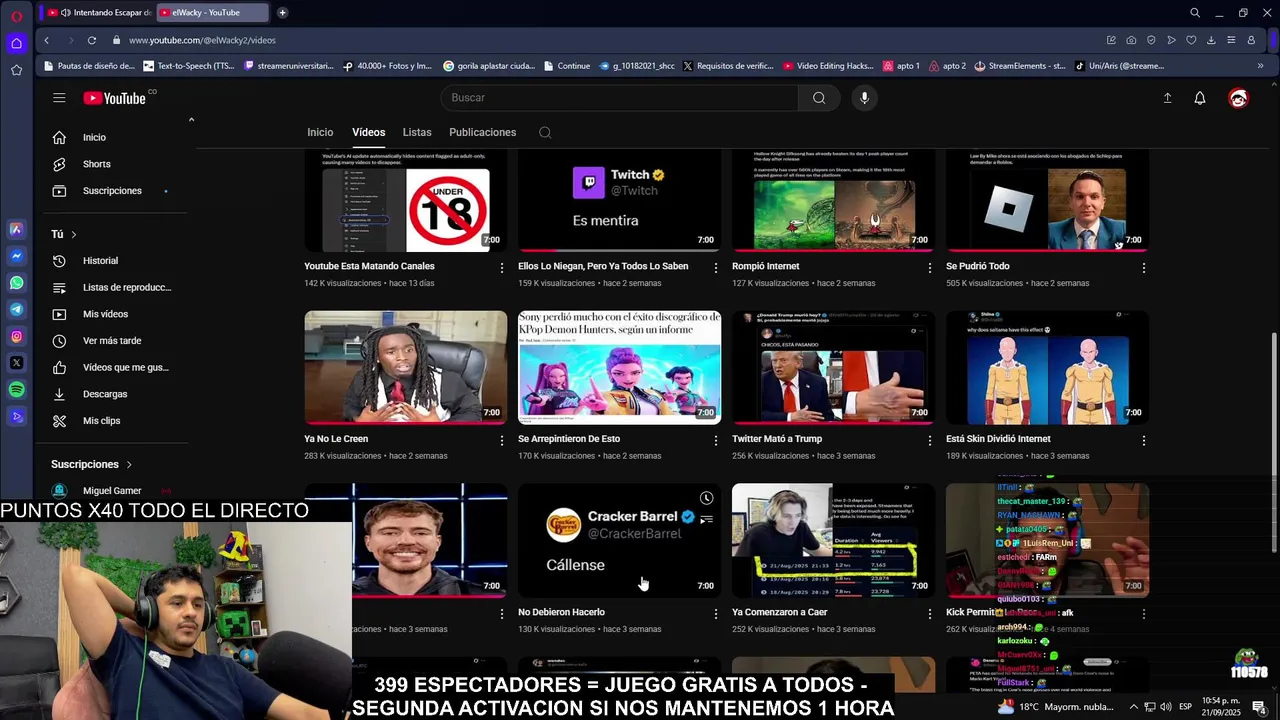The width and height of the screenshot is (1280, 720).
Task: Open Se Arrepintieron De Esto title
Action: tap(569, 439)
